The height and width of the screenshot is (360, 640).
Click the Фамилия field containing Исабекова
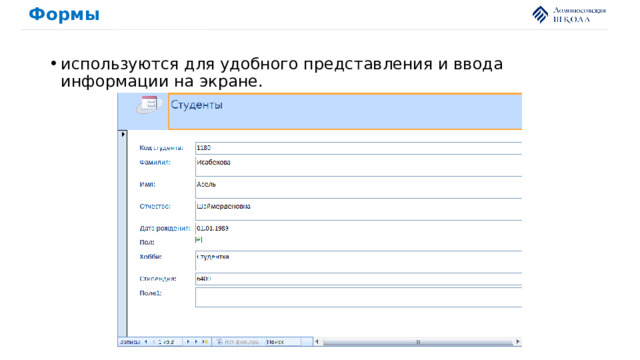pyautogui.click(x=358, y=167)
